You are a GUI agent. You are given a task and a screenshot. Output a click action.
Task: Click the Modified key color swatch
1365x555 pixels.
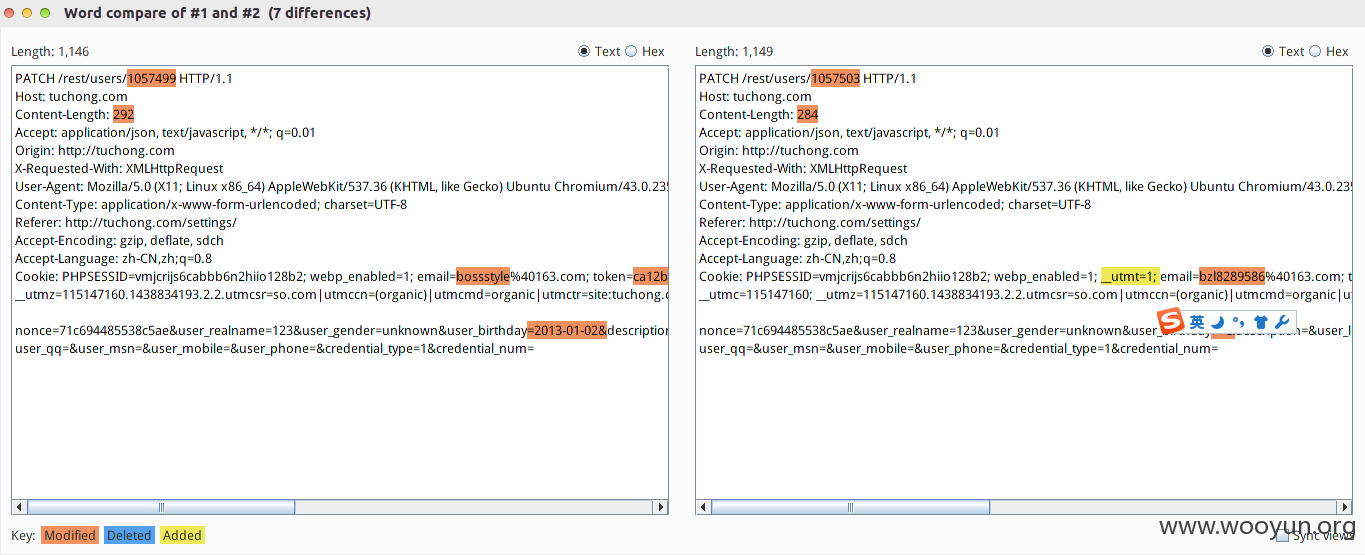coord(70,535)
